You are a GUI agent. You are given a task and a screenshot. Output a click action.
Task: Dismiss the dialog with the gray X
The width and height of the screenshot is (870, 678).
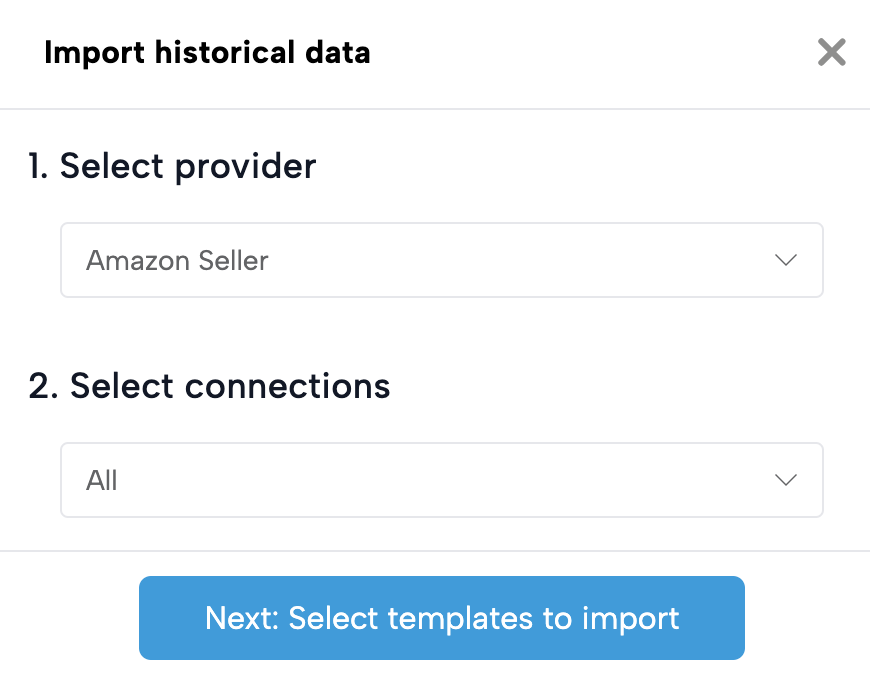coord(831,52)
